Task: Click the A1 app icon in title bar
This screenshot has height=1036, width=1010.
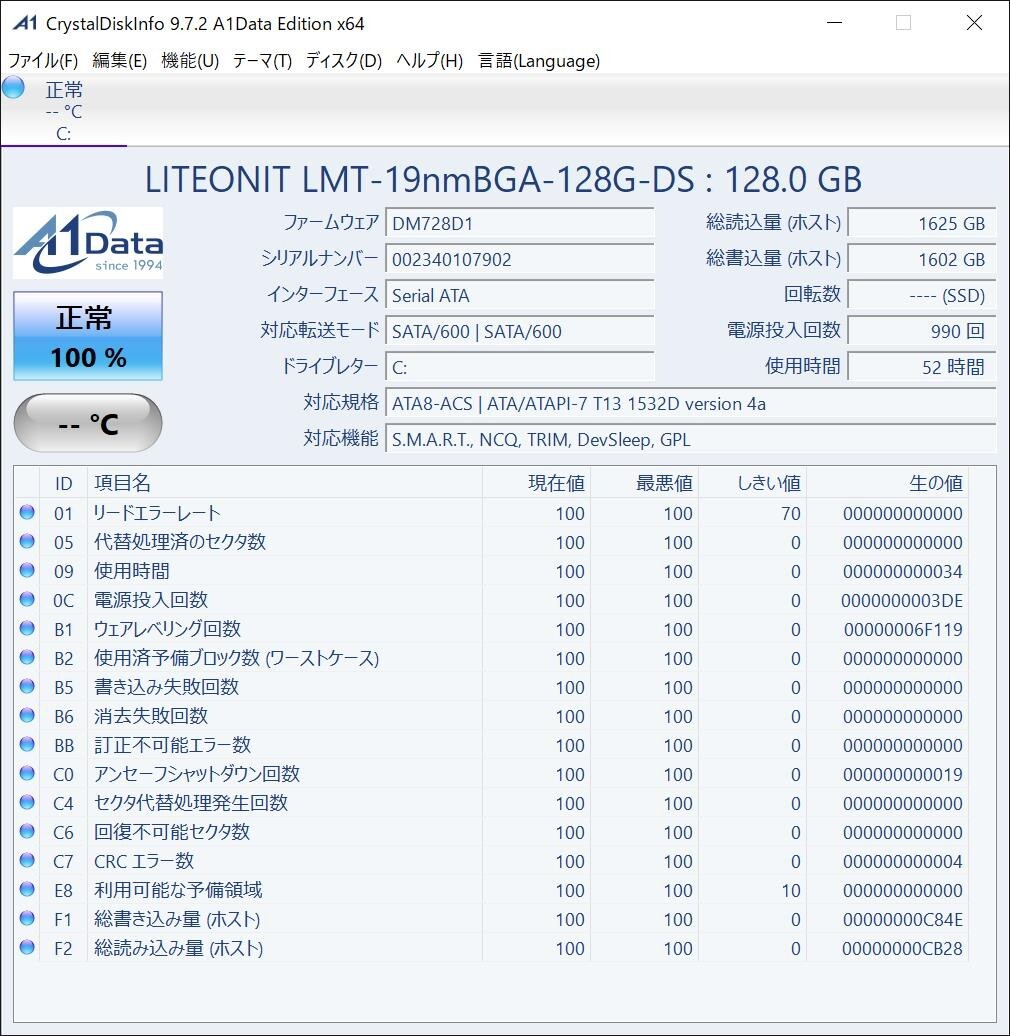Action: tap(24, 22)
